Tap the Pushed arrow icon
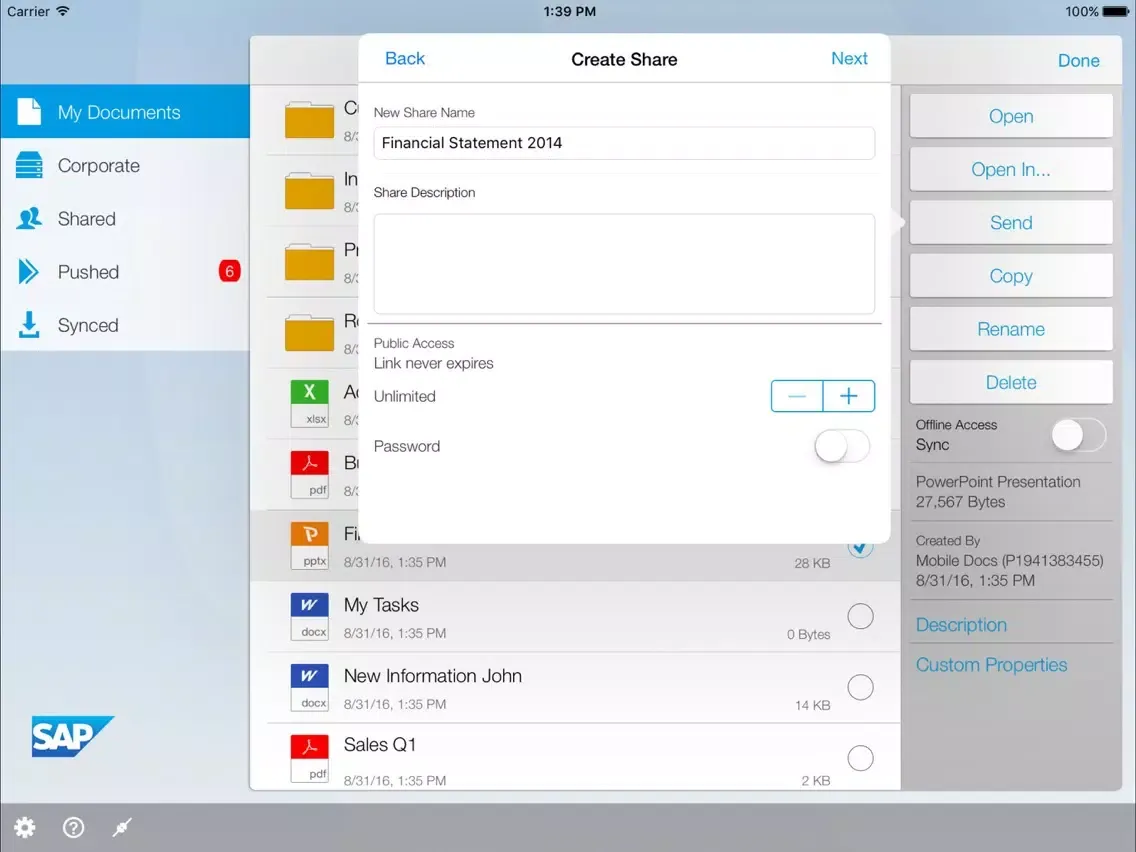This screenshot has height=852, width=1136. (28, 272)
